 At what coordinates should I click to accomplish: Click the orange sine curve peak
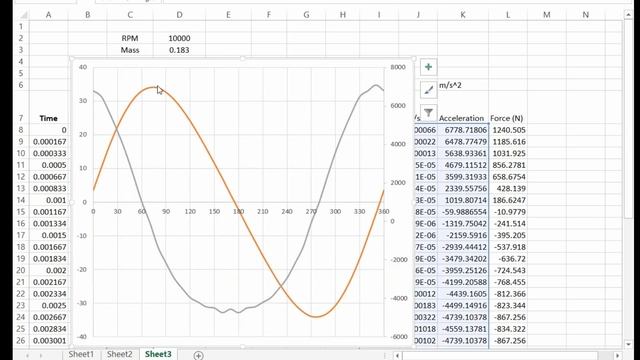point(153,87)
